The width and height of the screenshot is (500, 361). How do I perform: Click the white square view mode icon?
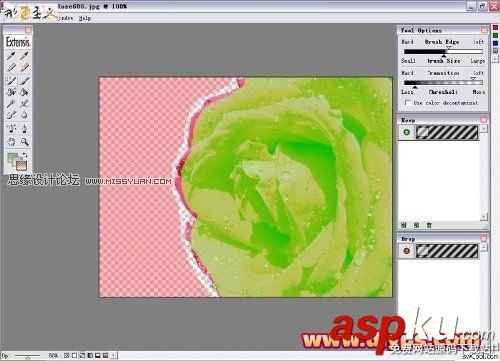(74, 356)
